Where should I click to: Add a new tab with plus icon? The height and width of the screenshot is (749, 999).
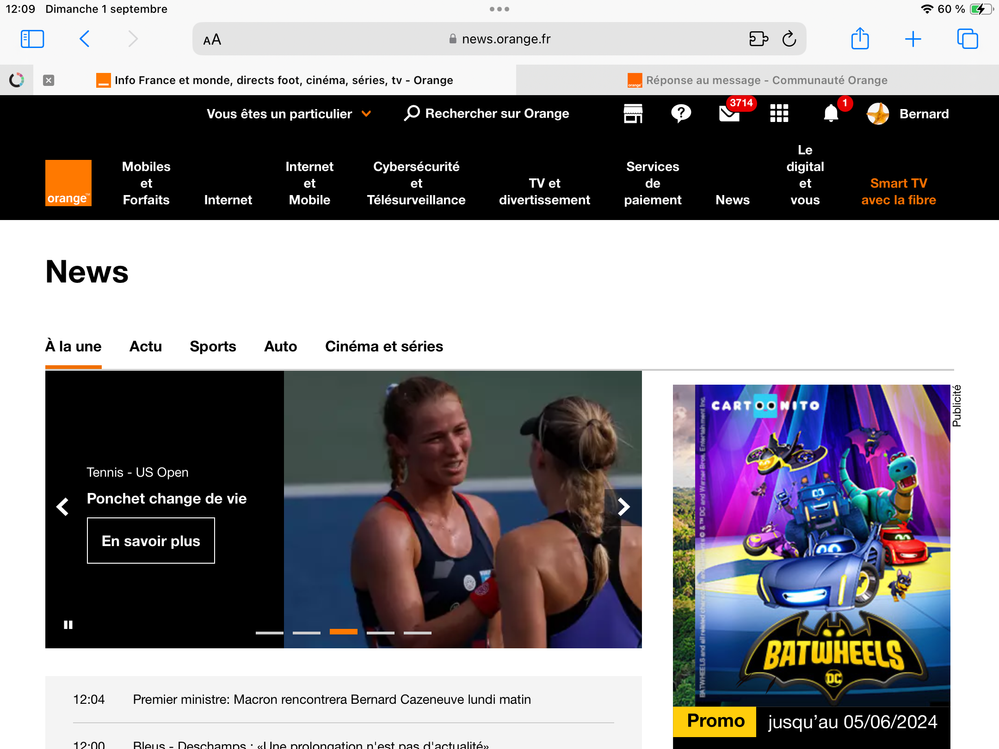[x=912, y=39]
